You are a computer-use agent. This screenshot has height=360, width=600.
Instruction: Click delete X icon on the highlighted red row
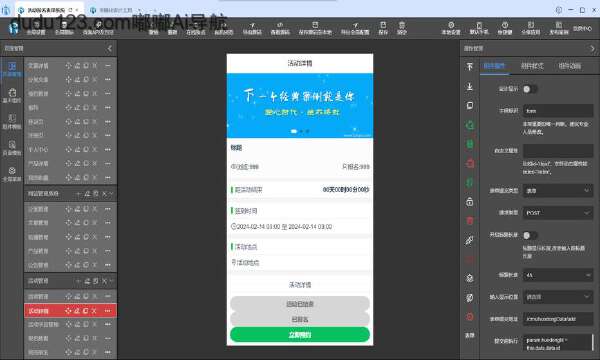click(x=94, y=311)
